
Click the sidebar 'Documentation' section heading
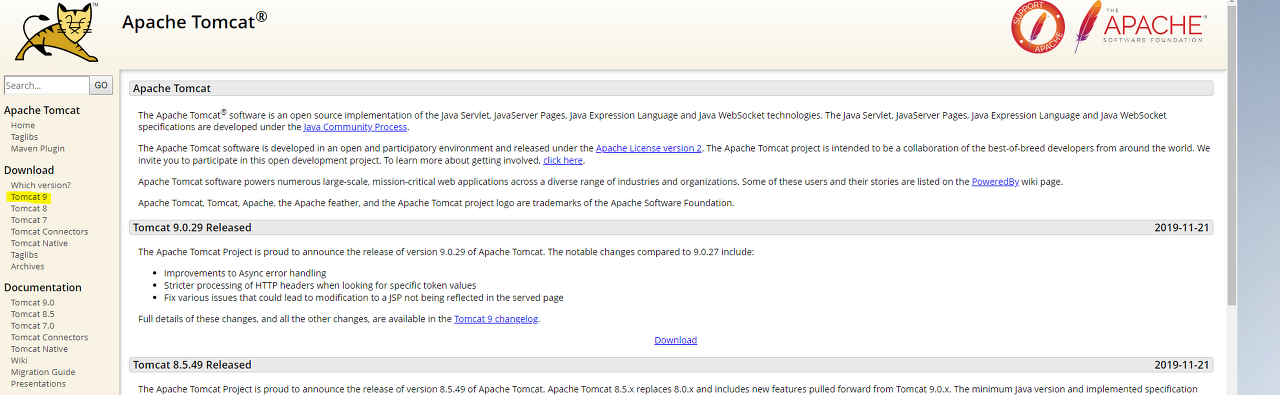[43, 287]
